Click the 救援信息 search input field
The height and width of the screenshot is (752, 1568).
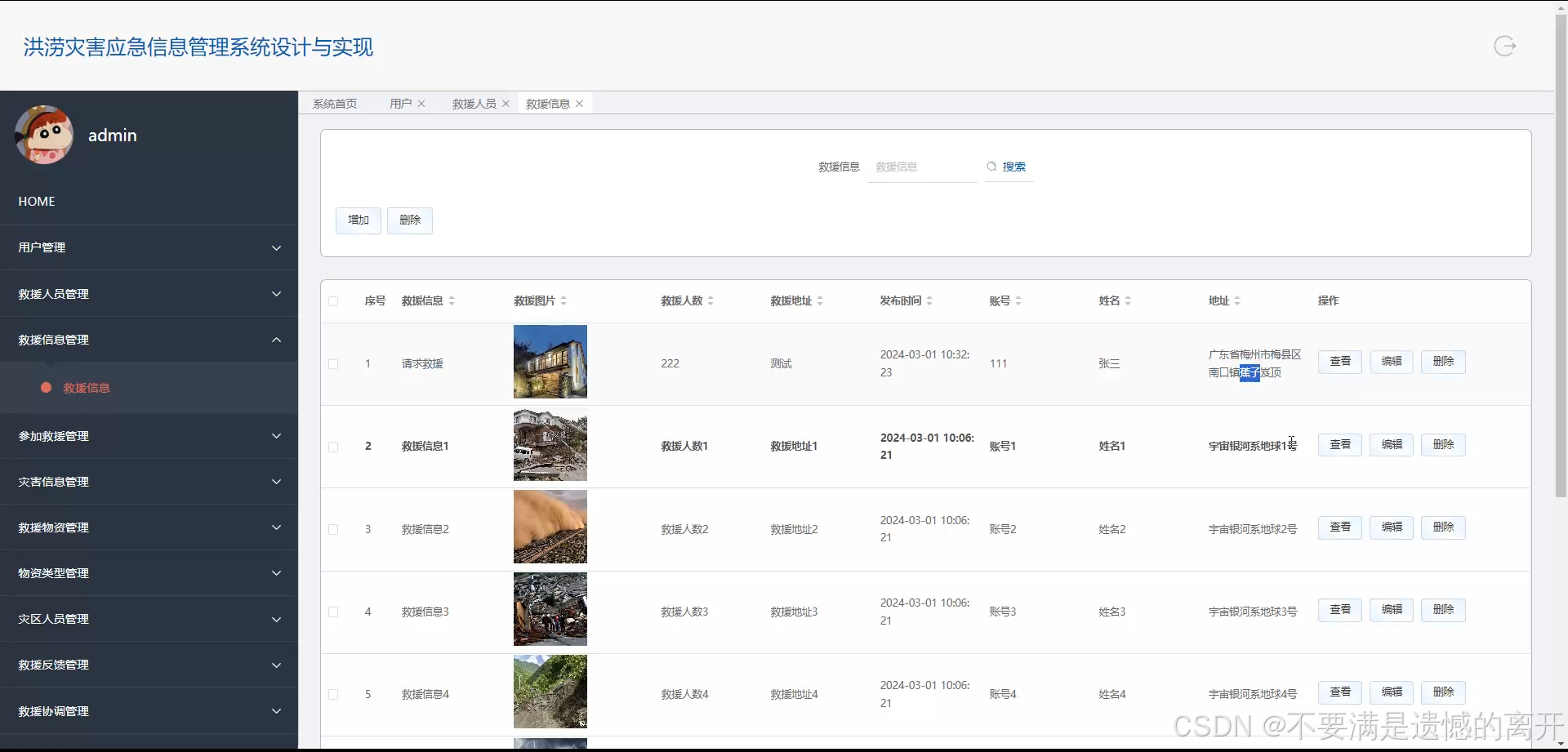[x=922, y=167]
